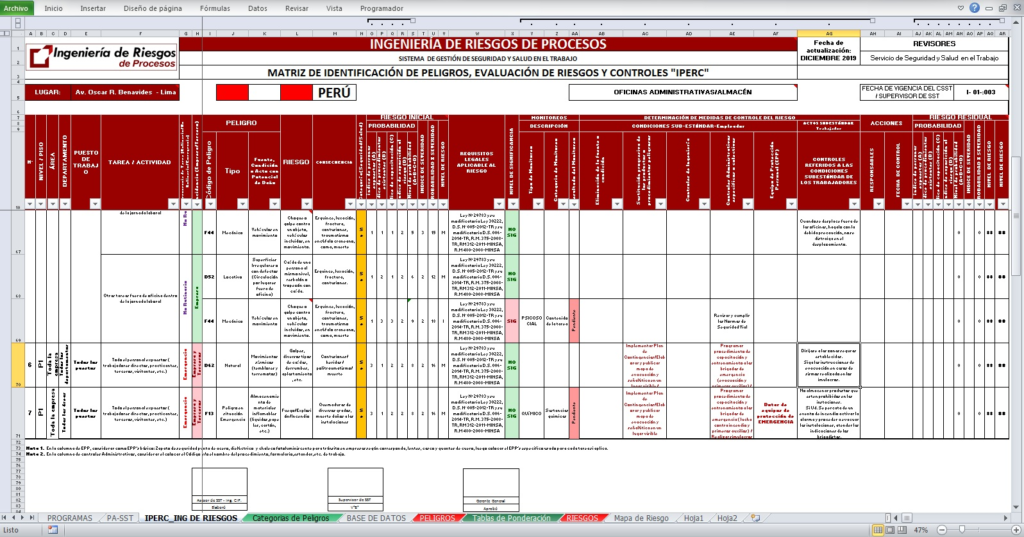Open the Programador ribbon tab
This screenshot has height=537, width=1024.
(382, 7)
